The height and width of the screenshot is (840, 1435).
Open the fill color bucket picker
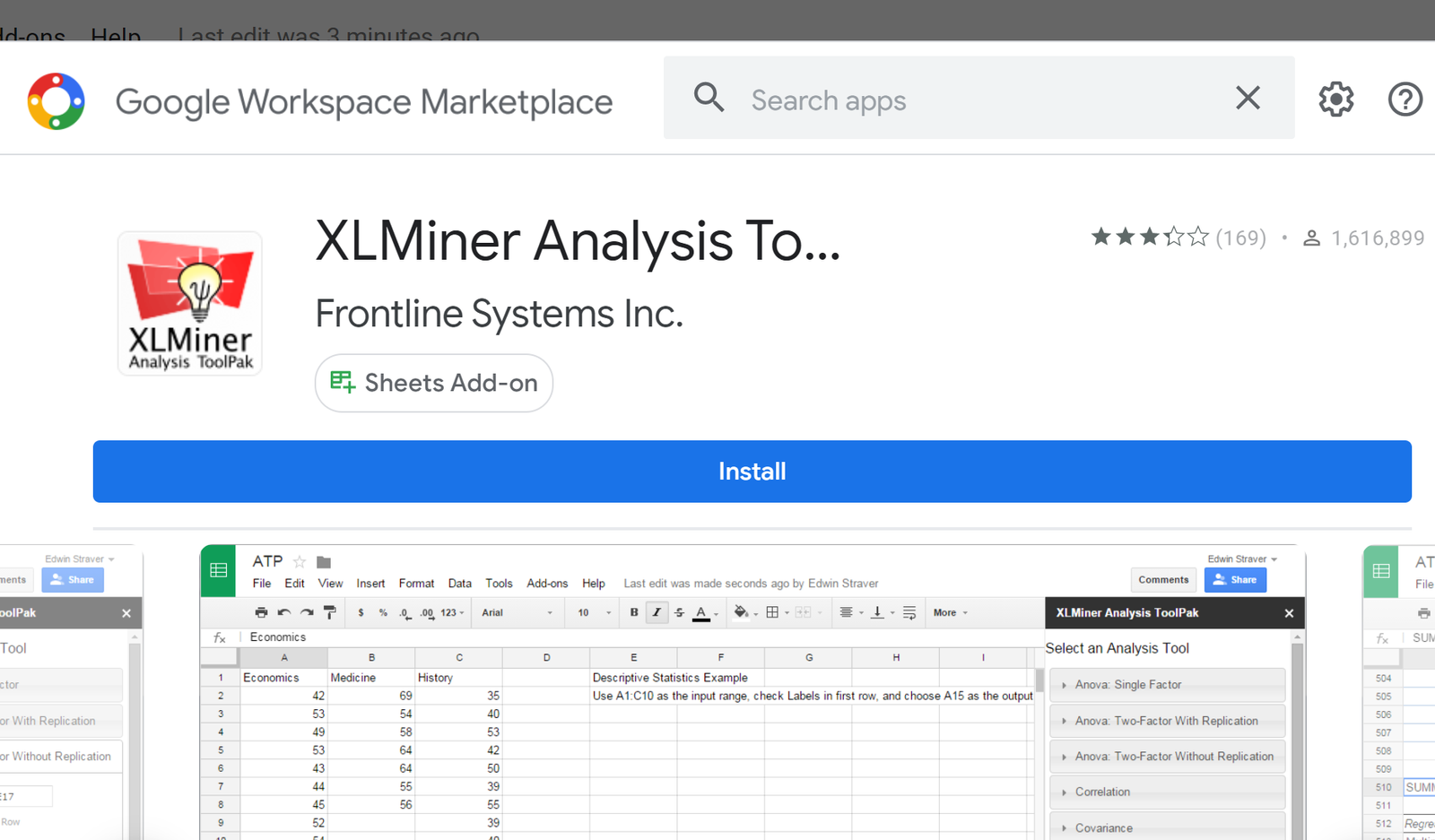click(x=744, y=613)
